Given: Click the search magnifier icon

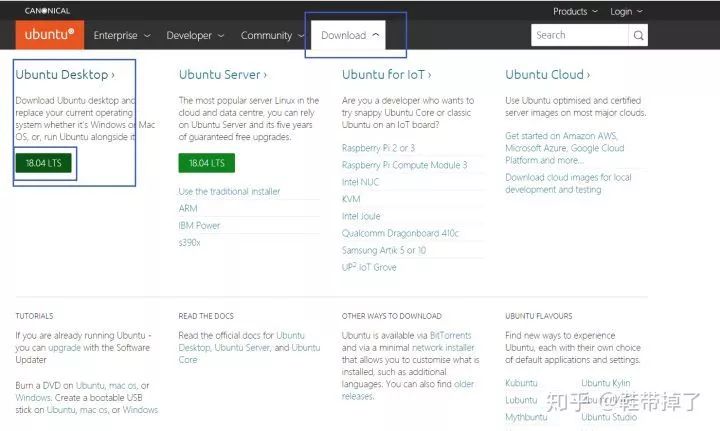Looking at the screenshot, I should (x=638, y=35).
